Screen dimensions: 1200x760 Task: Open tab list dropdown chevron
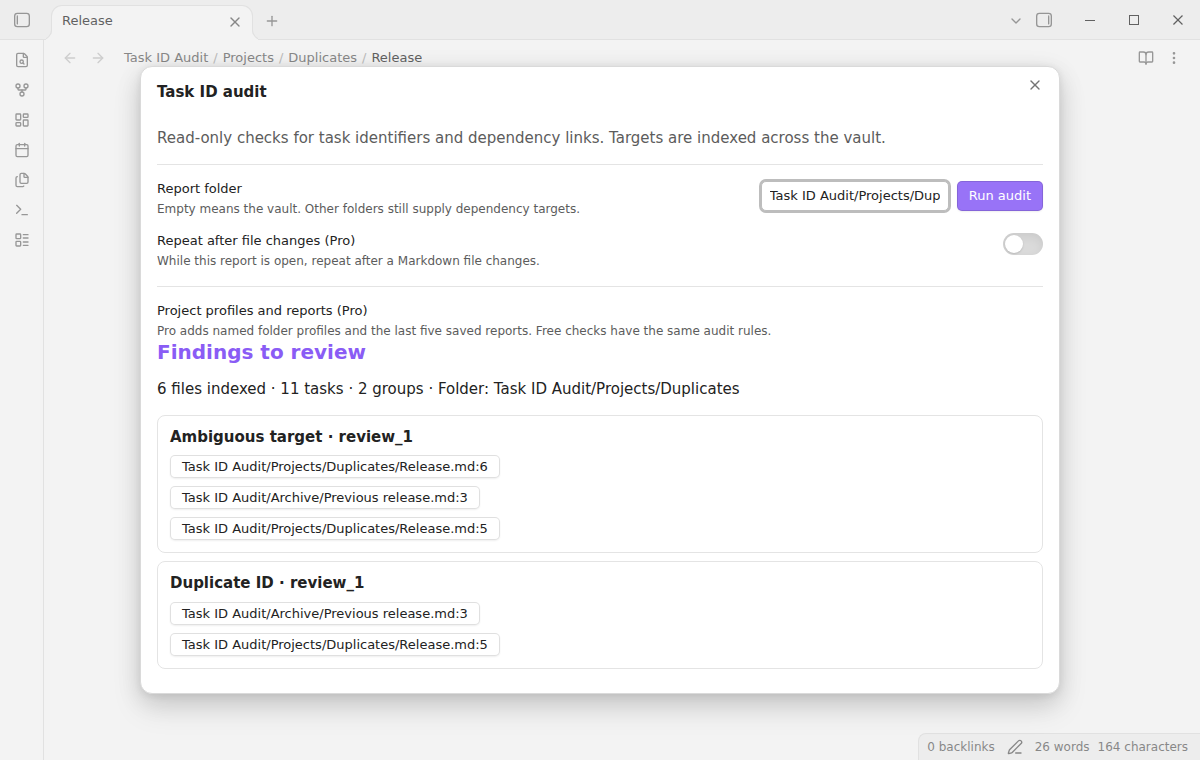pyautogui.click(x=1016, y=20)
